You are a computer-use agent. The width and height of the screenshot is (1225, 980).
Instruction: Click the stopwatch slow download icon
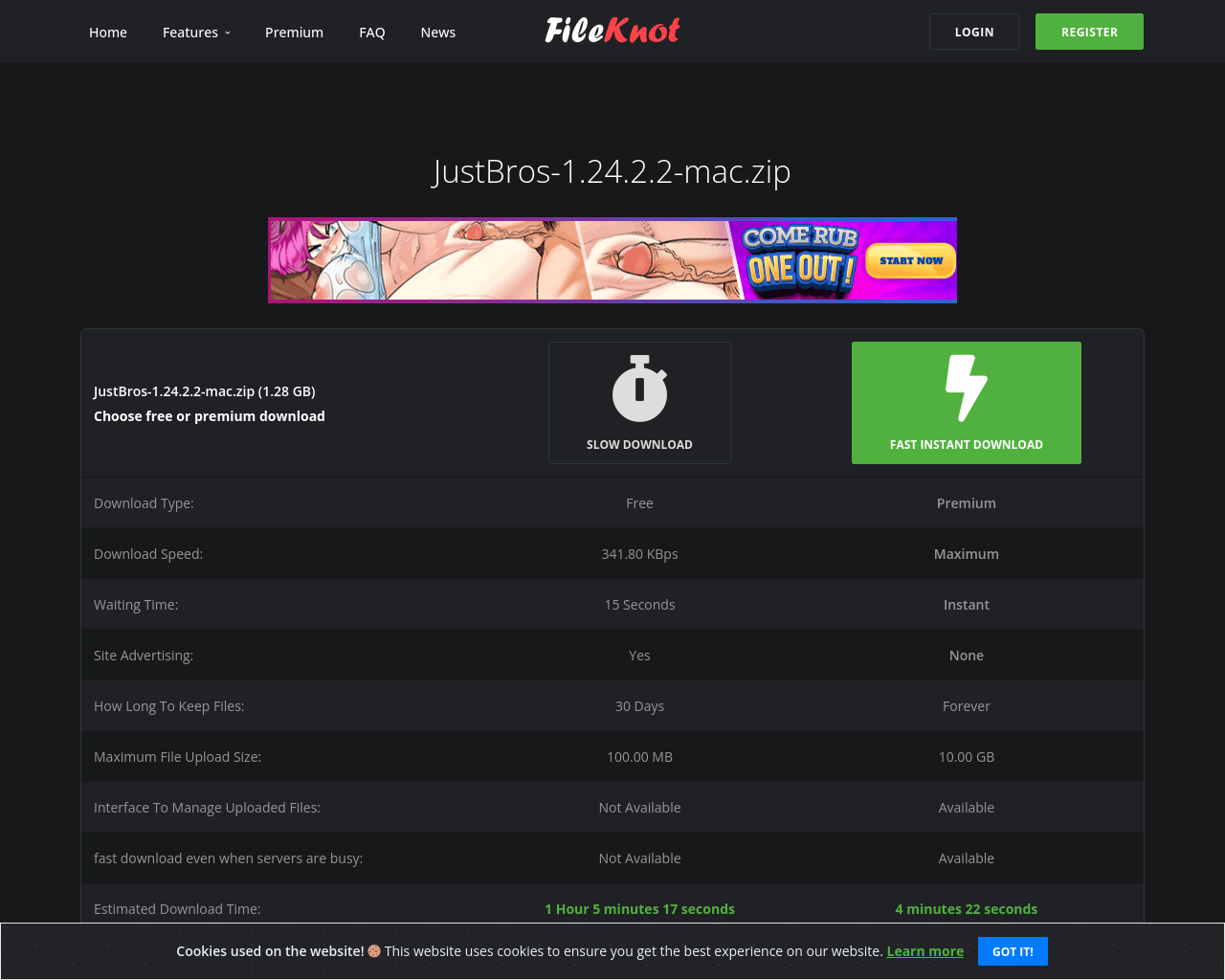(639, 389)
